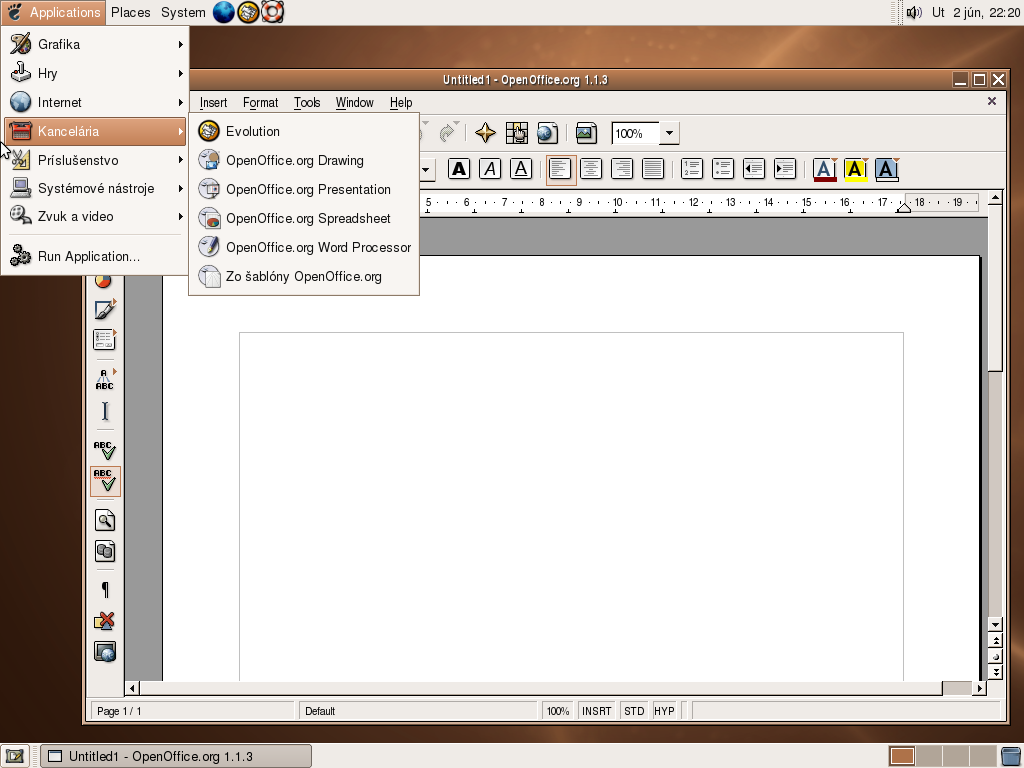Toggle the Direct Cursor icon
The width and height of the screenshot is (1024, 768).
(x=104, y=411)
